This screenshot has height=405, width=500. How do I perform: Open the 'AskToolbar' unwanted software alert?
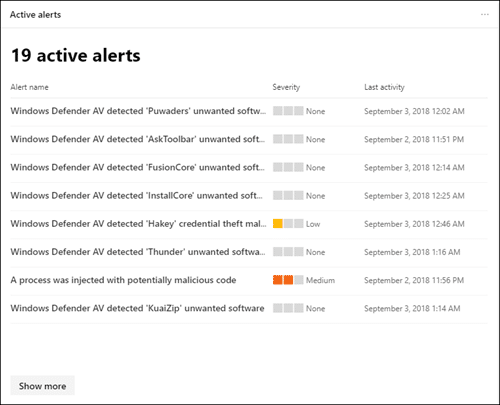pos(138,139)
